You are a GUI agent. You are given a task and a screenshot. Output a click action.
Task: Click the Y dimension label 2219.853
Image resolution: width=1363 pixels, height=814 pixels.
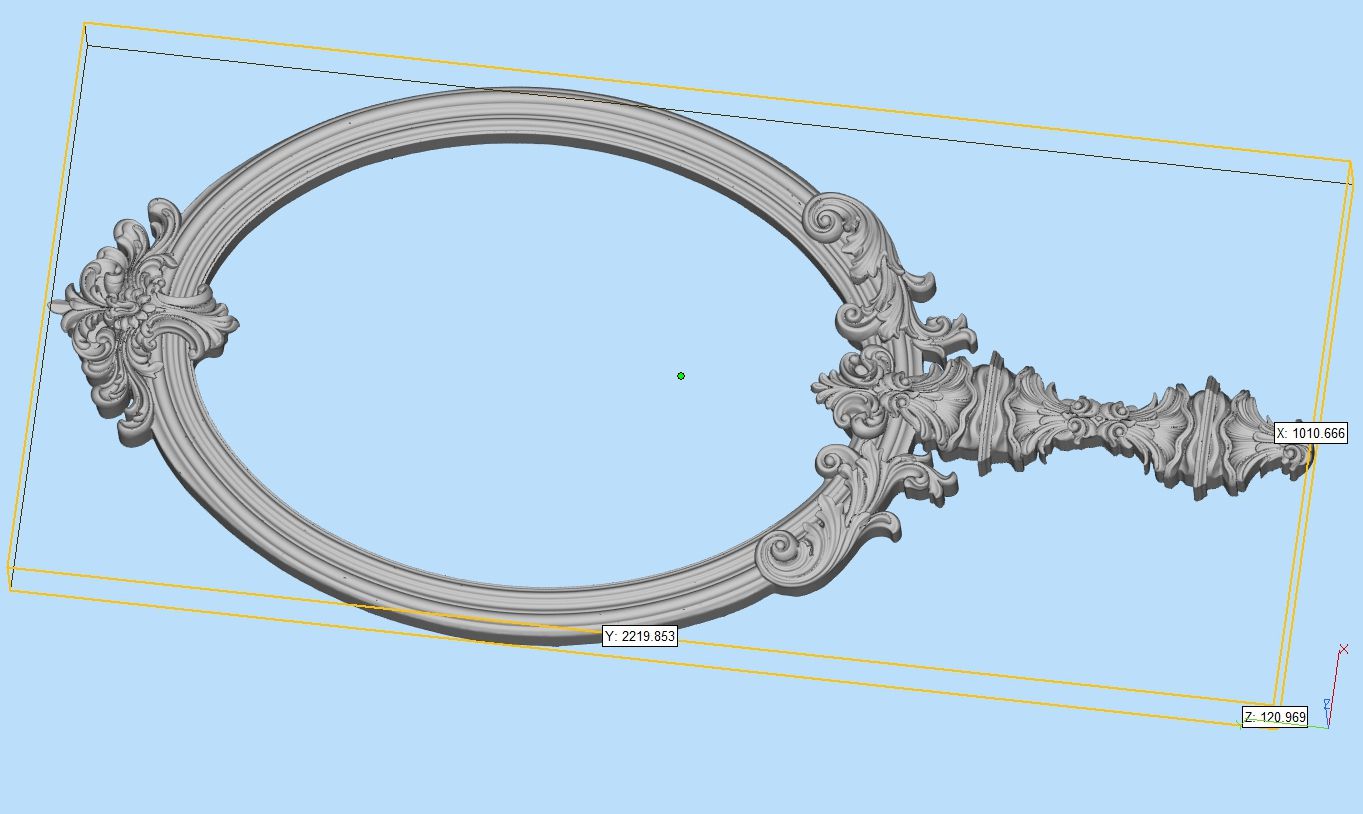coord(640,636)
